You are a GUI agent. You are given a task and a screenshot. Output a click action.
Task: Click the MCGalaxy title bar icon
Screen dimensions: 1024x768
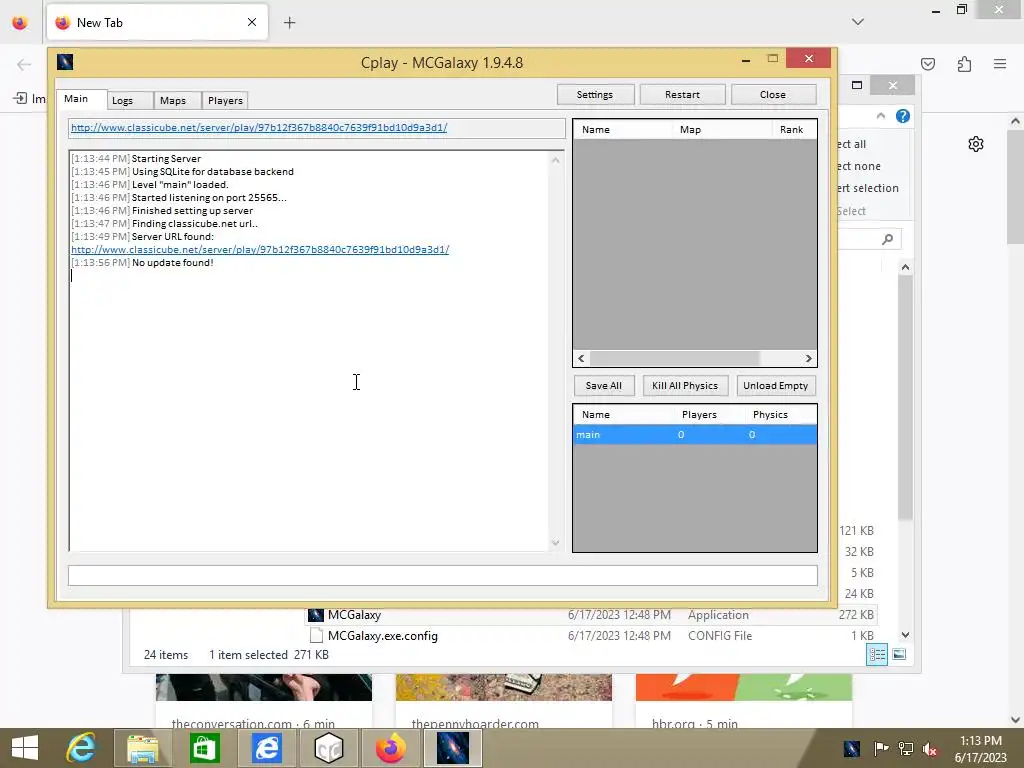pyautogui.click(x=65, y=62)
